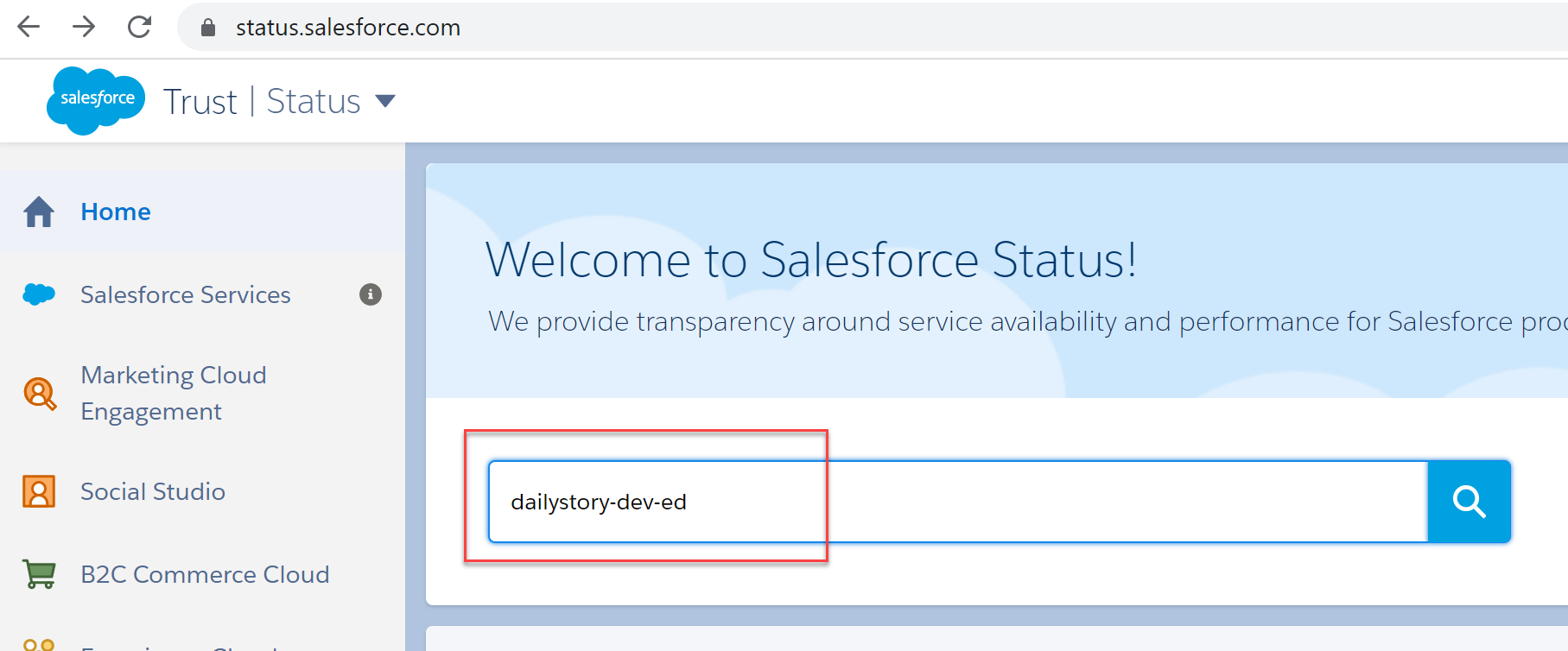Image resolution: width=1568 pixels, height=651 pixels.
Task: Click the Status header text
Action: click(314, 101)
